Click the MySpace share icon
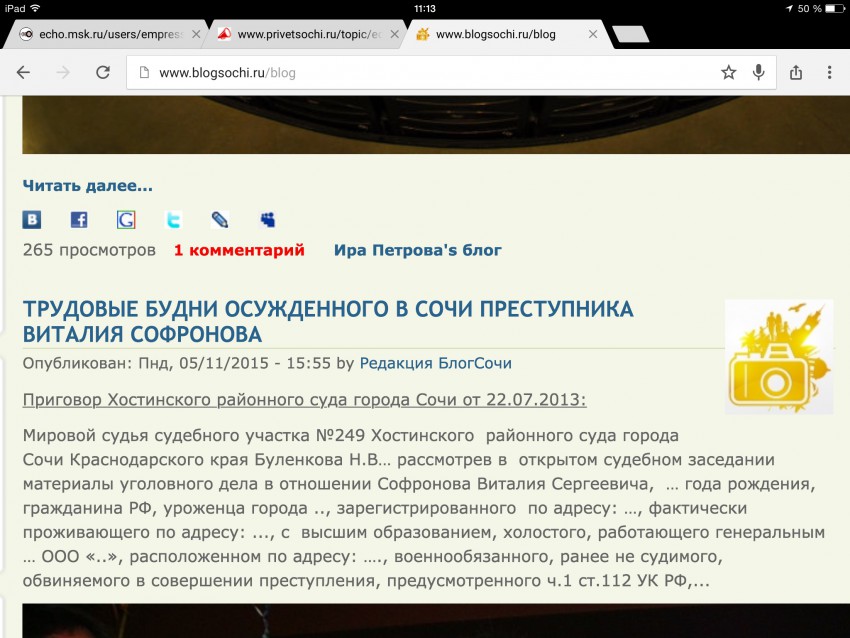Image resolution: width=850 pixels, height=638 pixels. (267, 220)
